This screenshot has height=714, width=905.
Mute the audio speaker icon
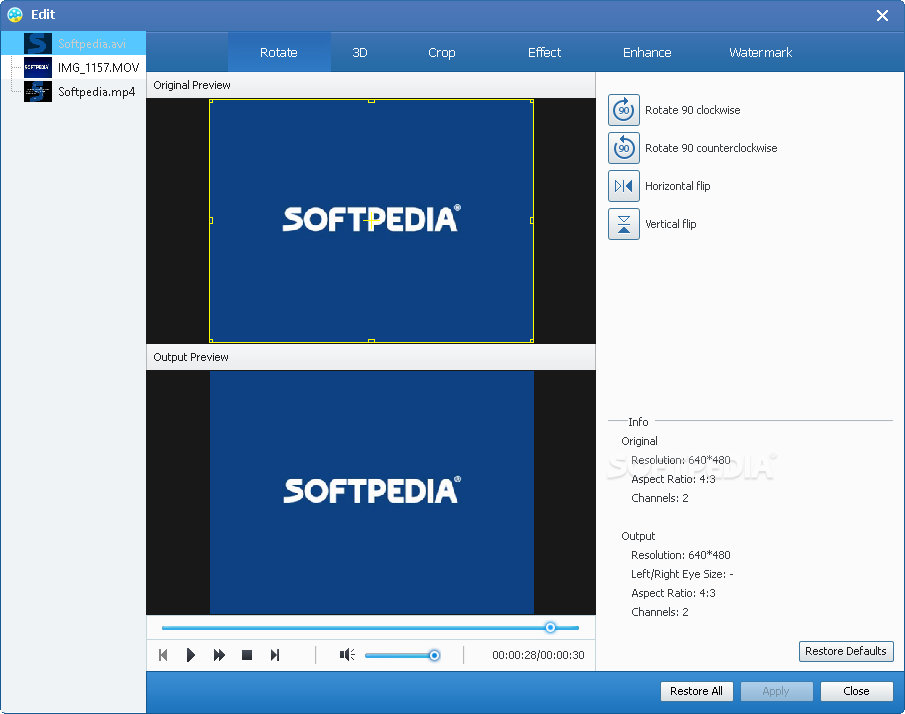347,655
